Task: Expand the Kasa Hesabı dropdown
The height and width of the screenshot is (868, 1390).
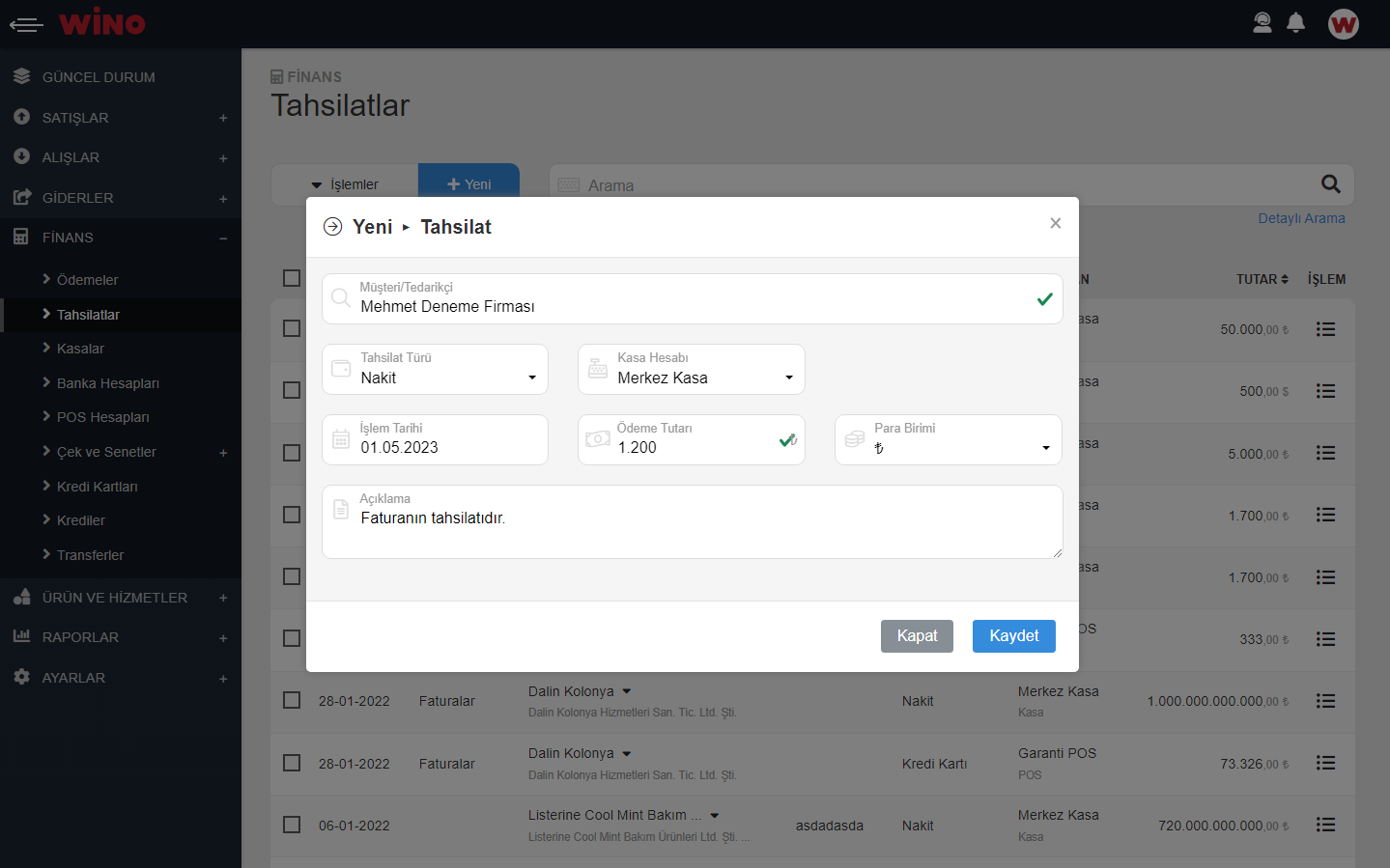Action: point(691,370)
